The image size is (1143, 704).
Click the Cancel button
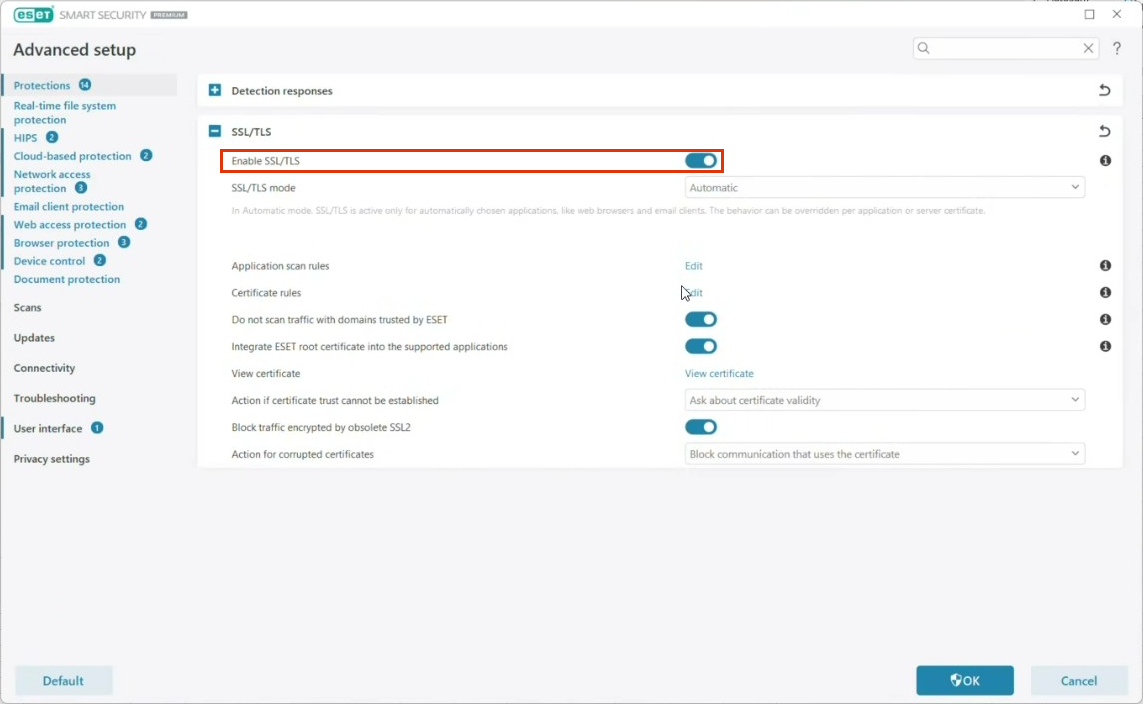pos(1078,681)
